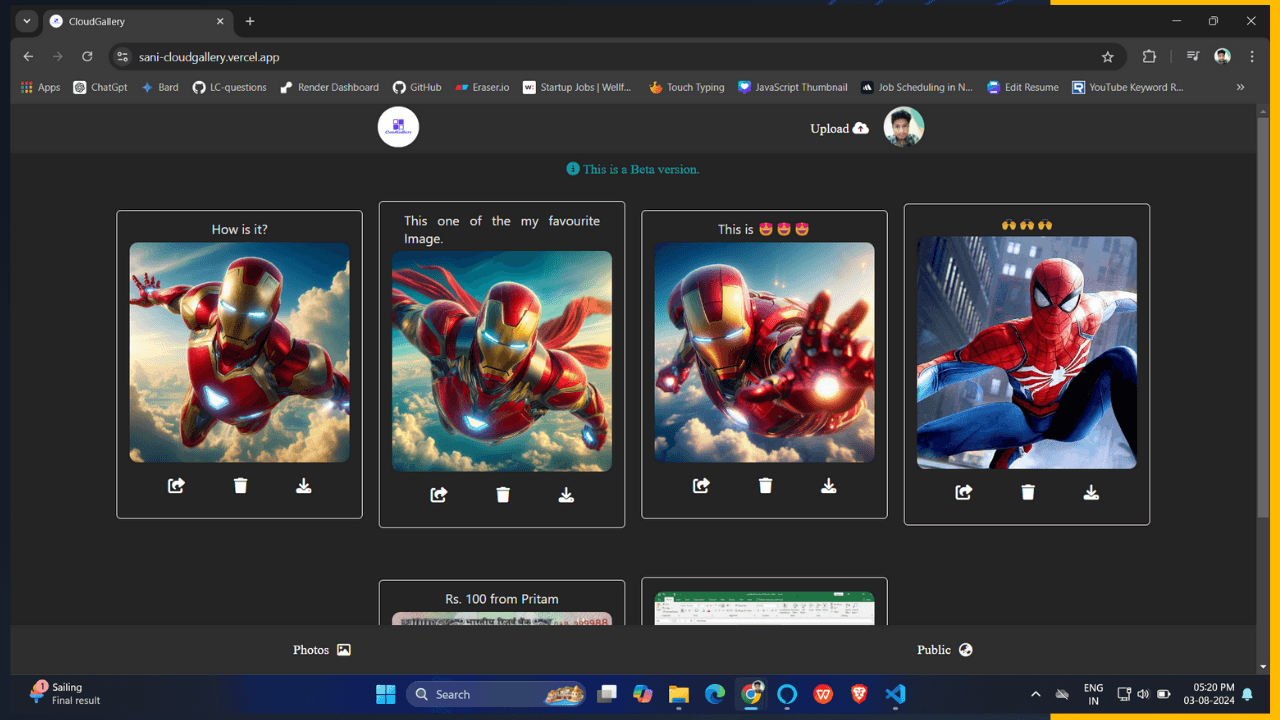Expand the hidden bookmarks overflow chevron
Viewport: 1280px width, 720px height.
pos(1240,87)
